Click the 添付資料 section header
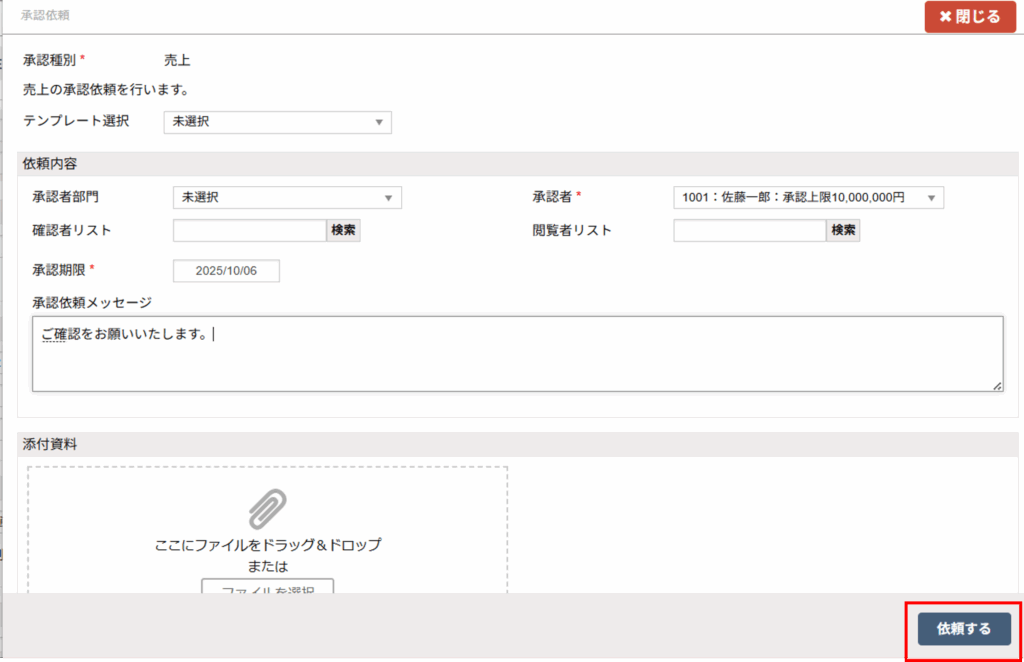This screenshot has width=1024, height=662. [51, 444]
